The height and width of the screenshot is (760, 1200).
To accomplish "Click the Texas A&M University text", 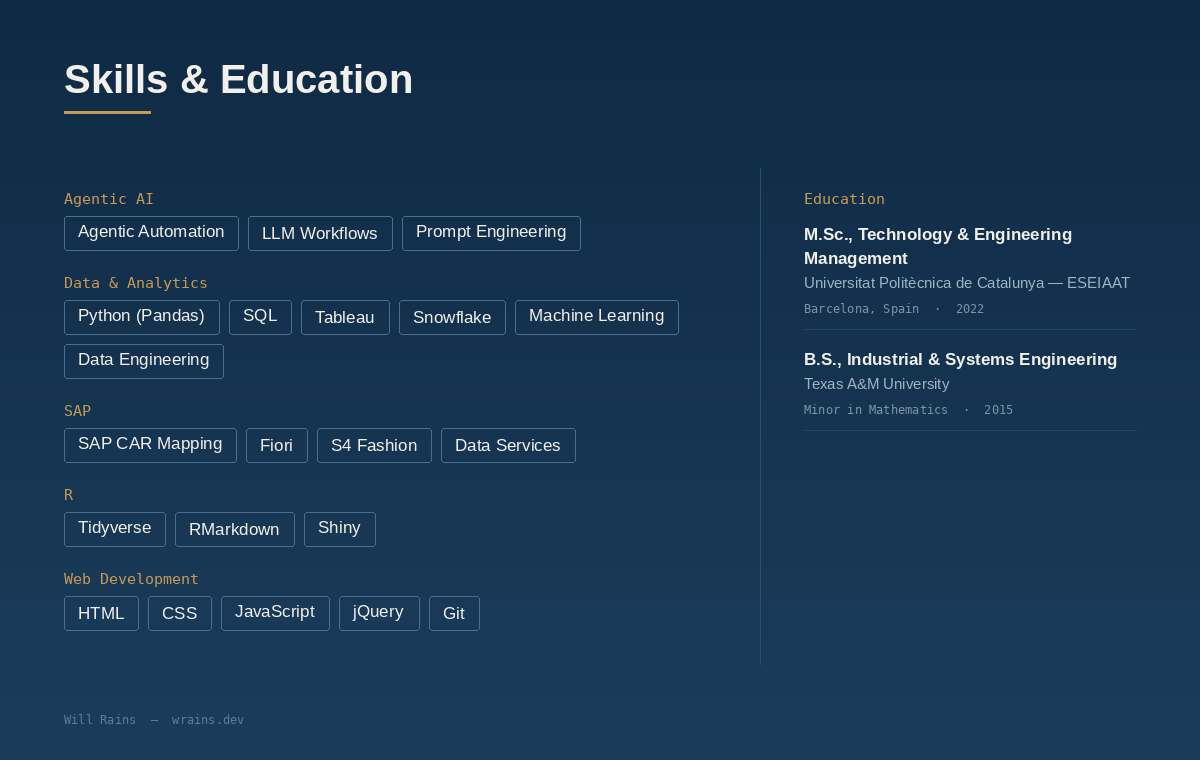I will 877,384.
